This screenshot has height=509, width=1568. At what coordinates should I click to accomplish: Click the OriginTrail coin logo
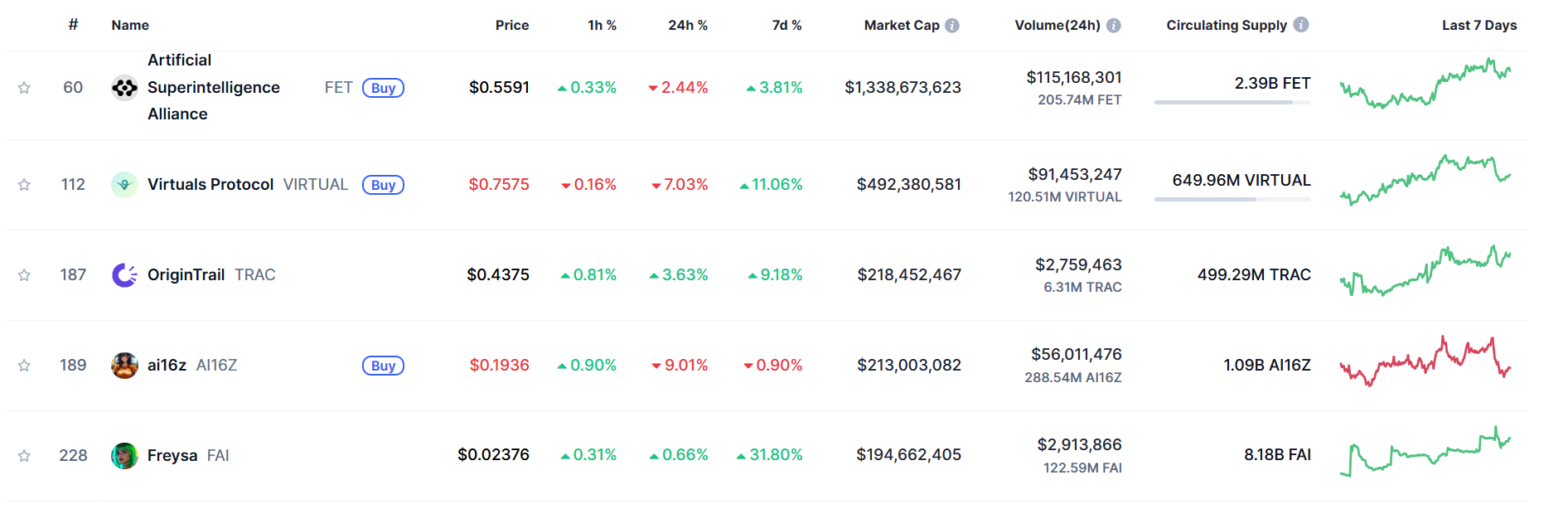(124, 275)
